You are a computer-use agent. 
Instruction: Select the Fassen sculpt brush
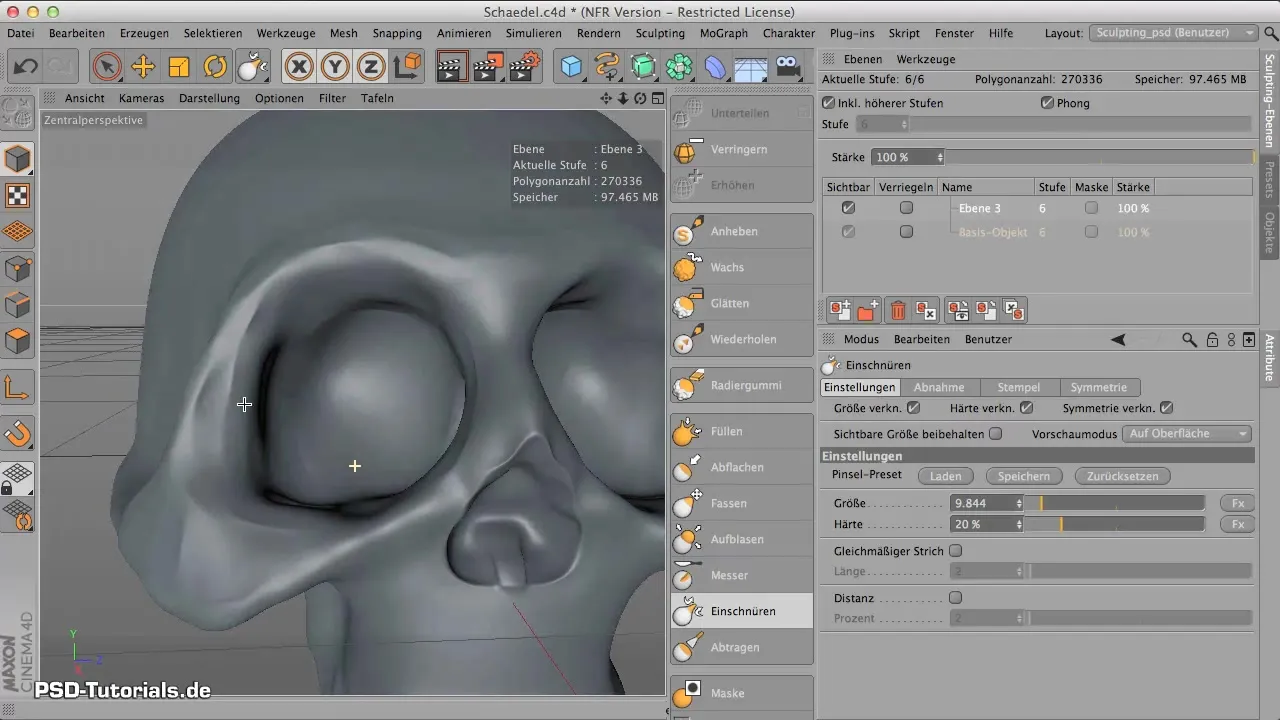[742, 503]
